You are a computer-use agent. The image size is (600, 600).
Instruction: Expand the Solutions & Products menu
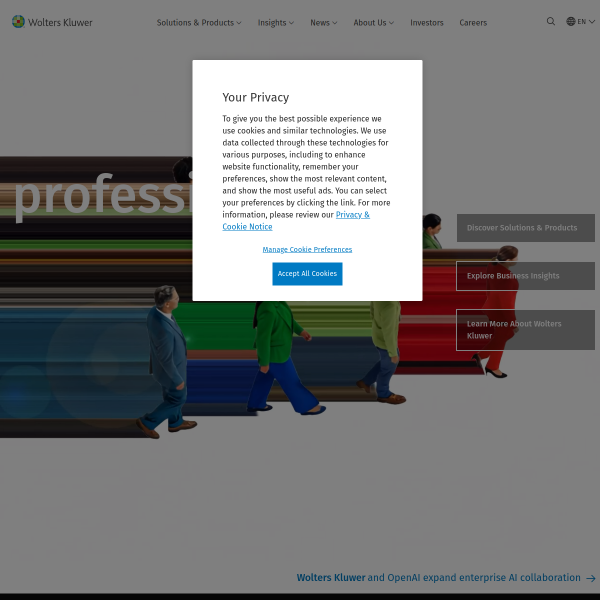pyautogui.click(x=199, y=23)
